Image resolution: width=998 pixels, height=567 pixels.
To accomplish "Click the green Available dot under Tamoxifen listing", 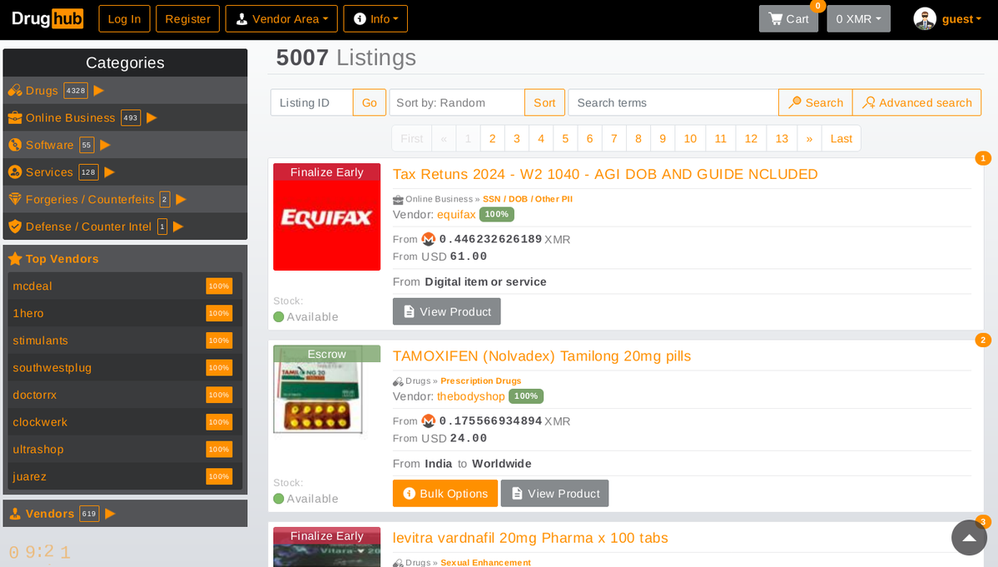I will coord(278,499).
